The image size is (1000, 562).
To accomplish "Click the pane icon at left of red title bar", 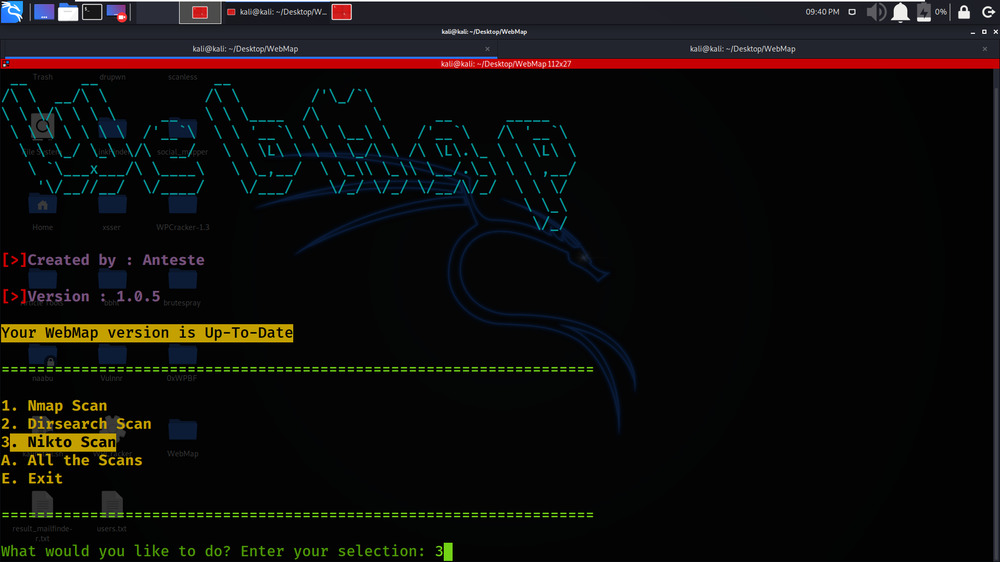I will (6, 64).
